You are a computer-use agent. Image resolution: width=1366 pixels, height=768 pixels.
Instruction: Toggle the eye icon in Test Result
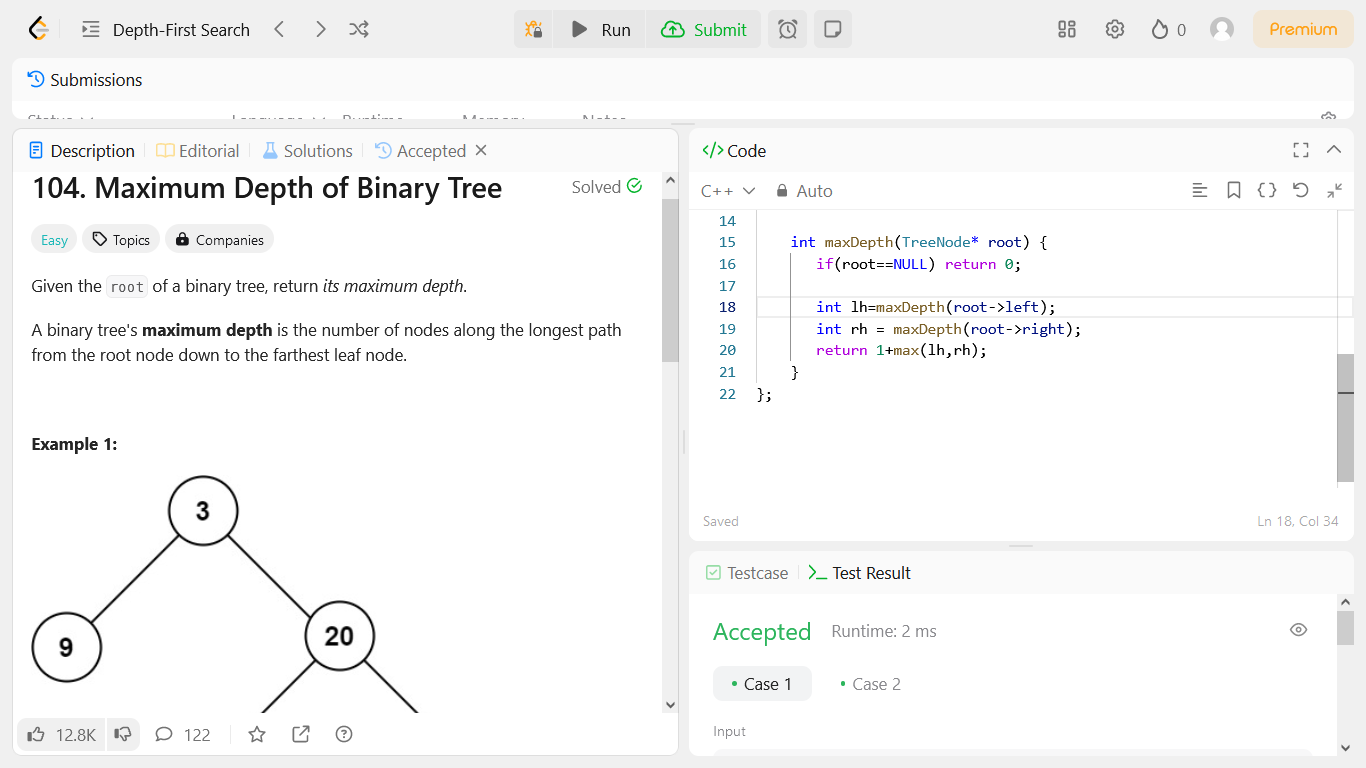1299,630
